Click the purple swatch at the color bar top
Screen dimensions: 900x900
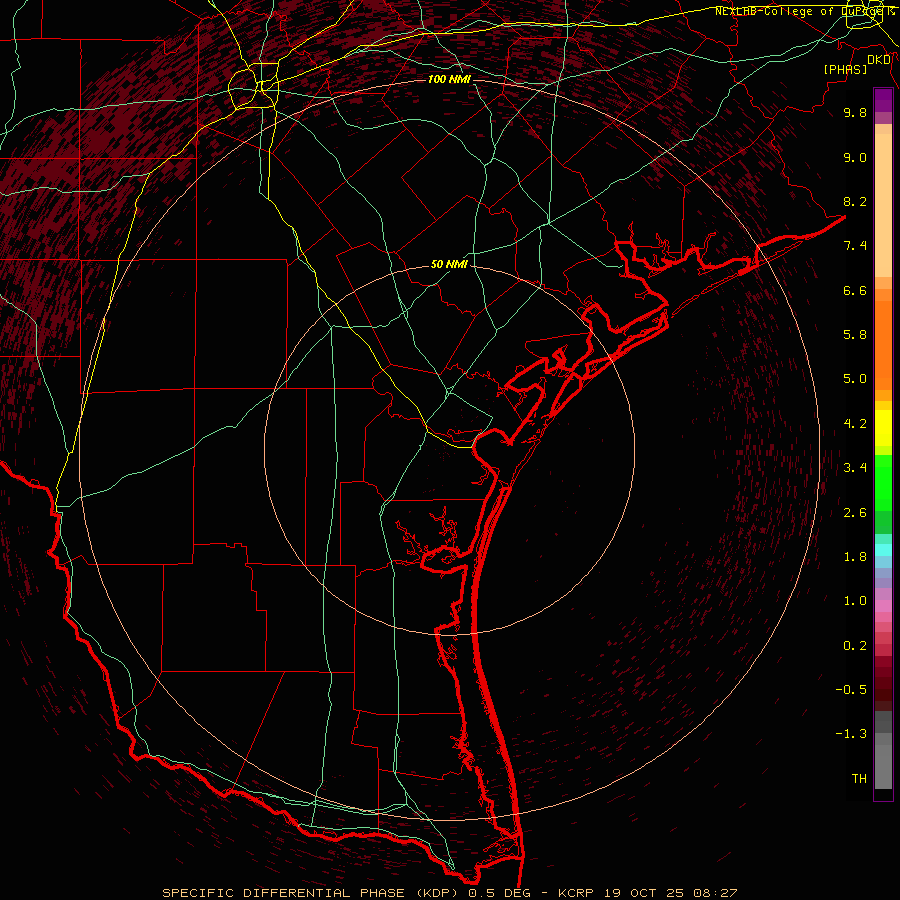(883, 100)
